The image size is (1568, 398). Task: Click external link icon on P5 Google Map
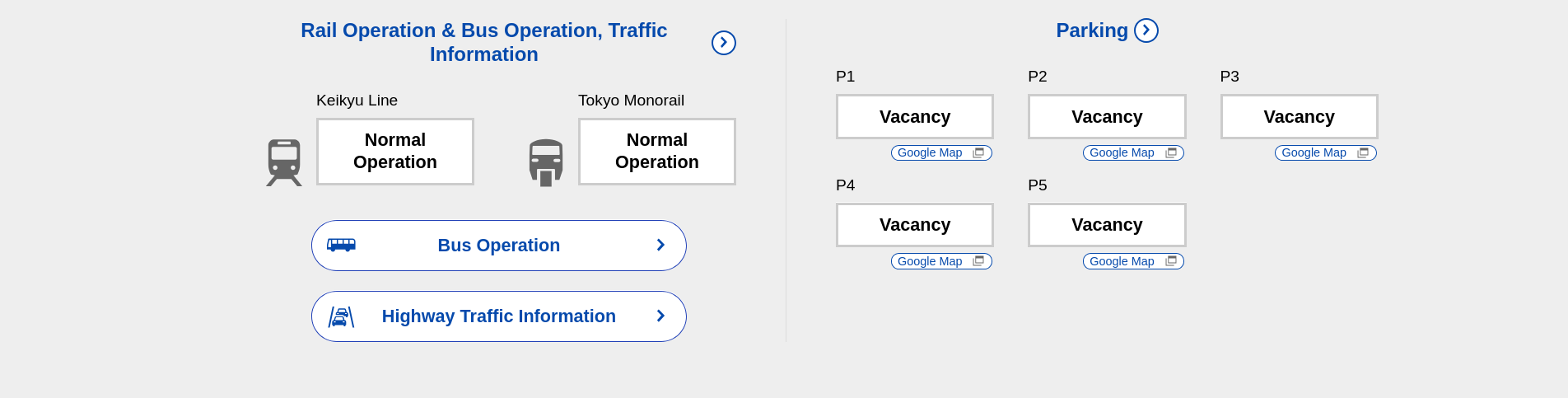tap(1171, 261)
